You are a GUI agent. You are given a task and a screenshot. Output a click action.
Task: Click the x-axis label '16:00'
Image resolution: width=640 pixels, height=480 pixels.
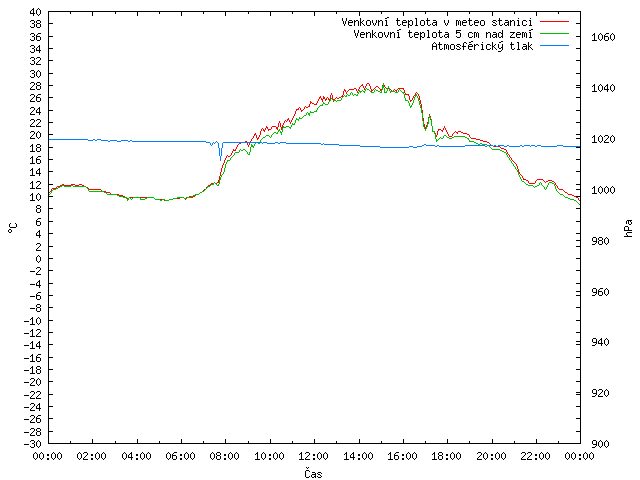pyautogui.click(x=402, y=456)
